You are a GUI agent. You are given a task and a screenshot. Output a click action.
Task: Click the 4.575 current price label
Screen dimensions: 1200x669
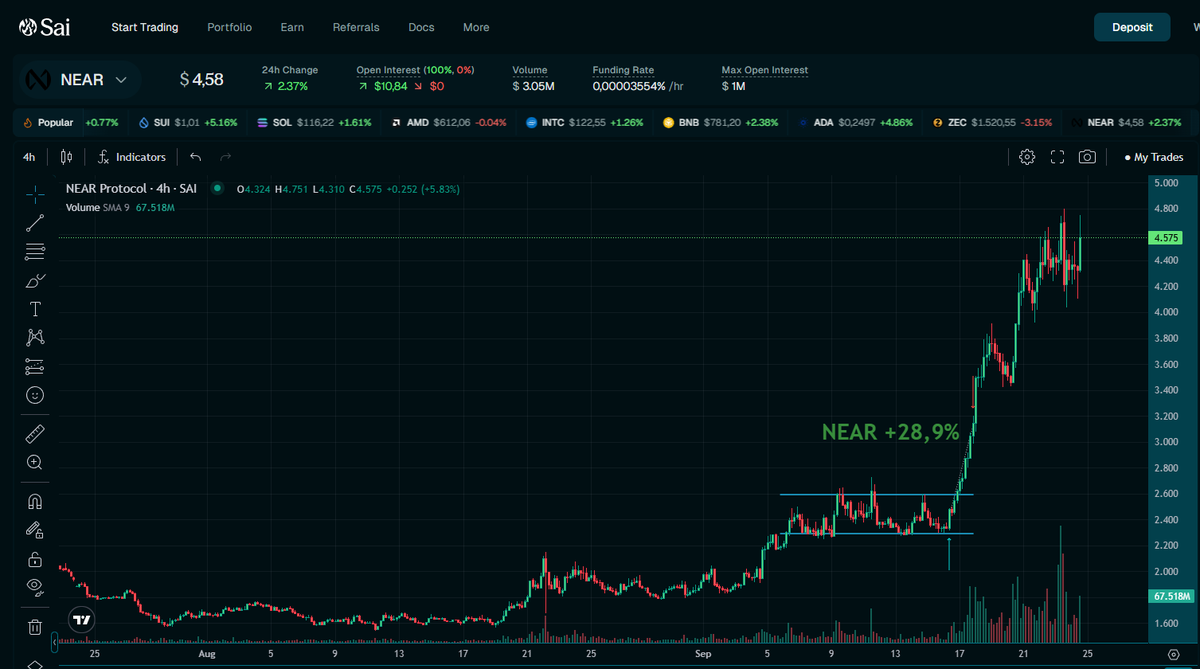[1168, 238]
